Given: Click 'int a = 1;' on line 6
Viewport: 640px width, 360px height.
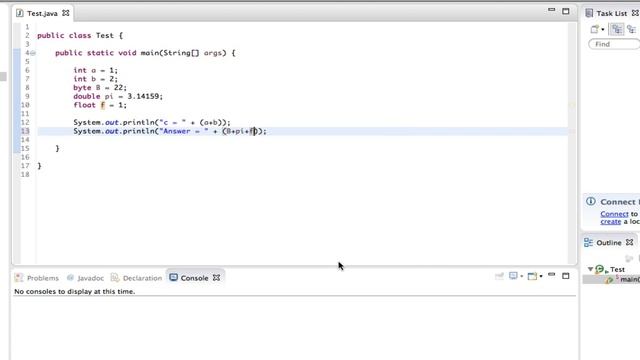Looking at the screenshot, I should [x=96, y=70].
